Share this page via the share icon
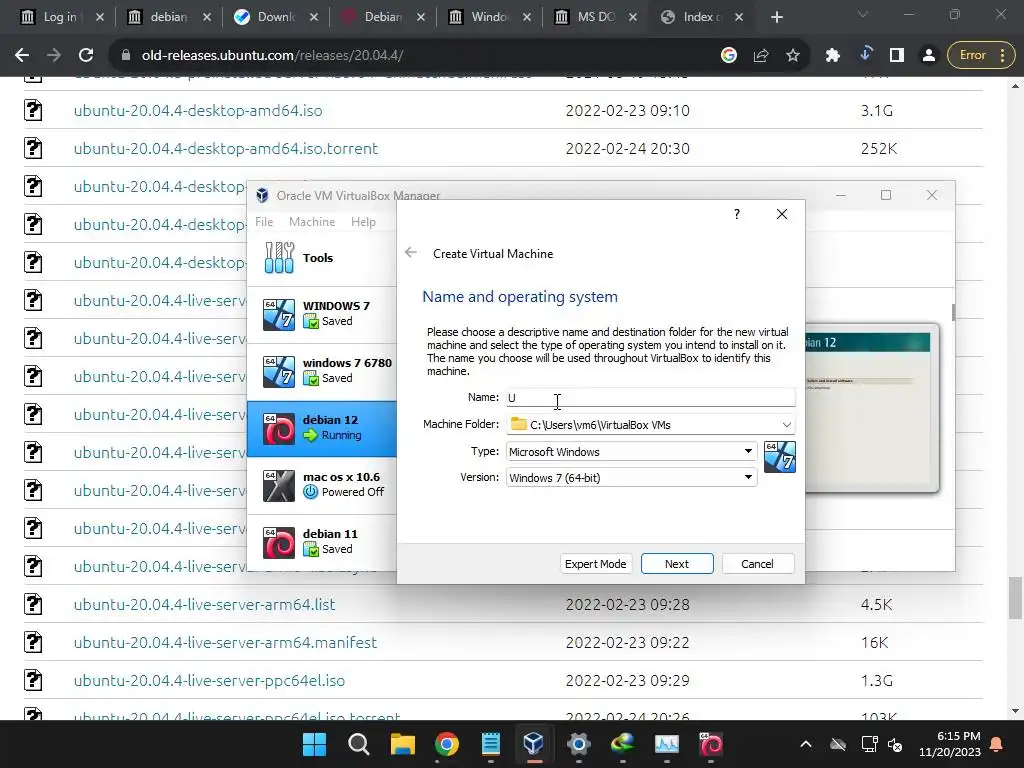The image size is (1024, 768). click(x=761, y=56)
